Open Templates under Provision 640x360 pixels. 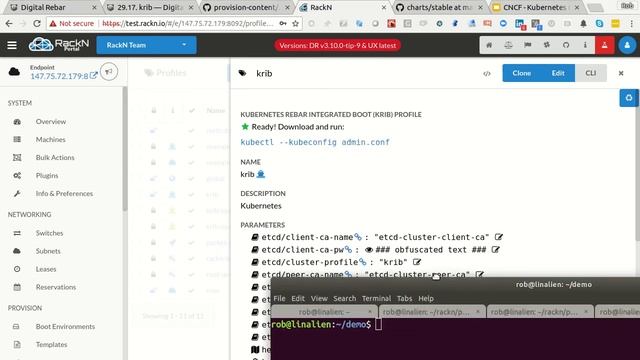51,344
